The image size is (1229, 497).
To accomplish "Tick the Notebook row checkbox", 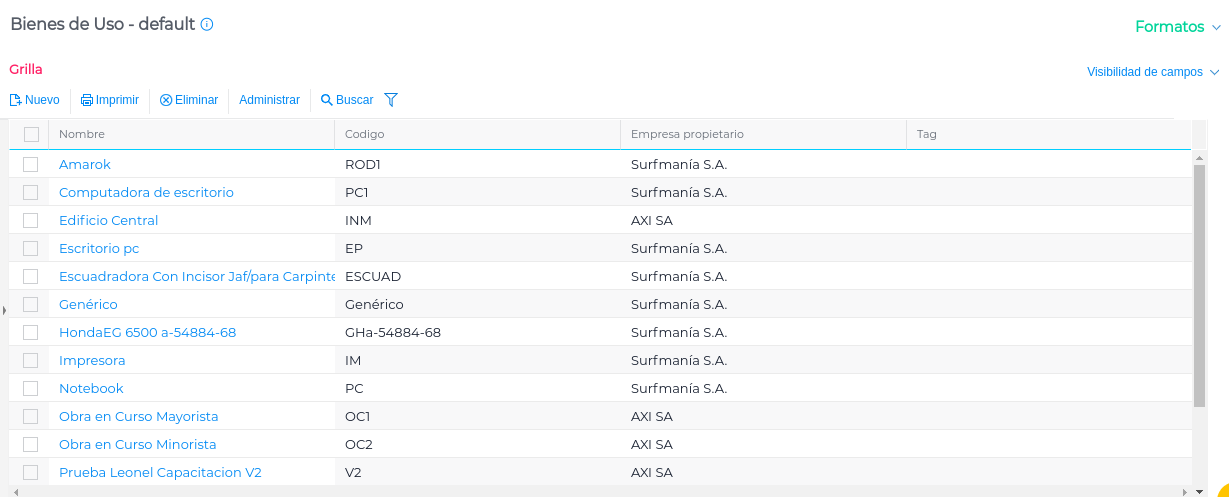I will tap(31, 388).
